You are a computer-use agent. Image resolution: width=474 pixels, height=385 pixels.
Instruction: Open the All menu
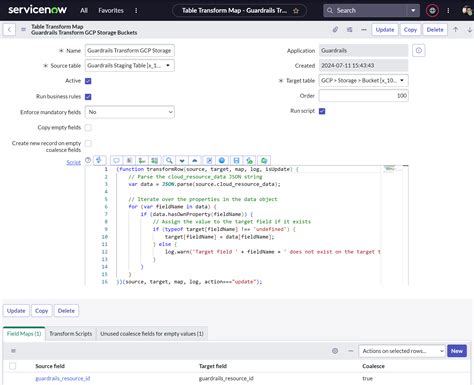tap(84, 11)
